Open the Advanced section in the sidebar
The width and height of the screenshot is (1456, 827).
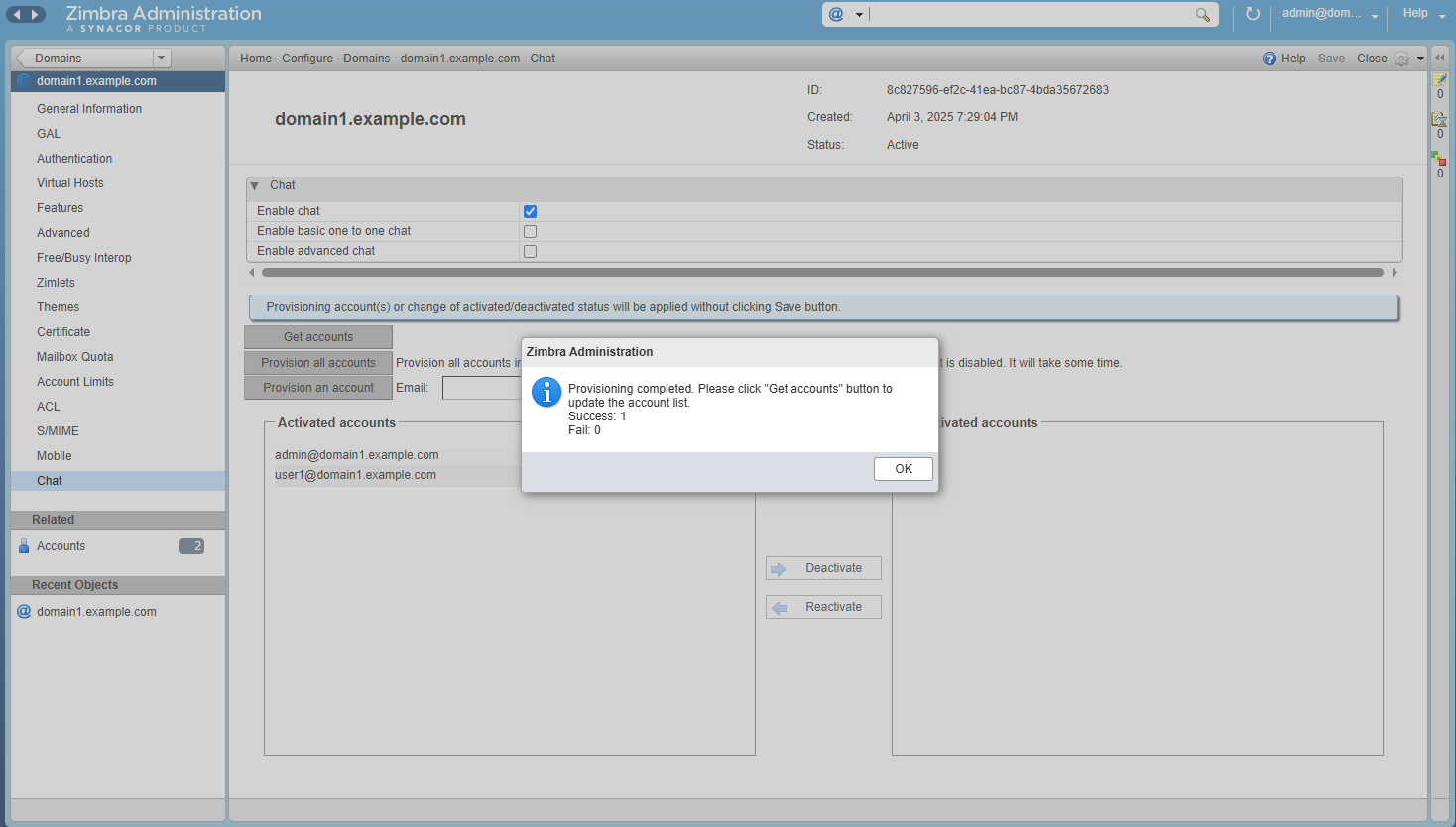[x=63, y=233]
